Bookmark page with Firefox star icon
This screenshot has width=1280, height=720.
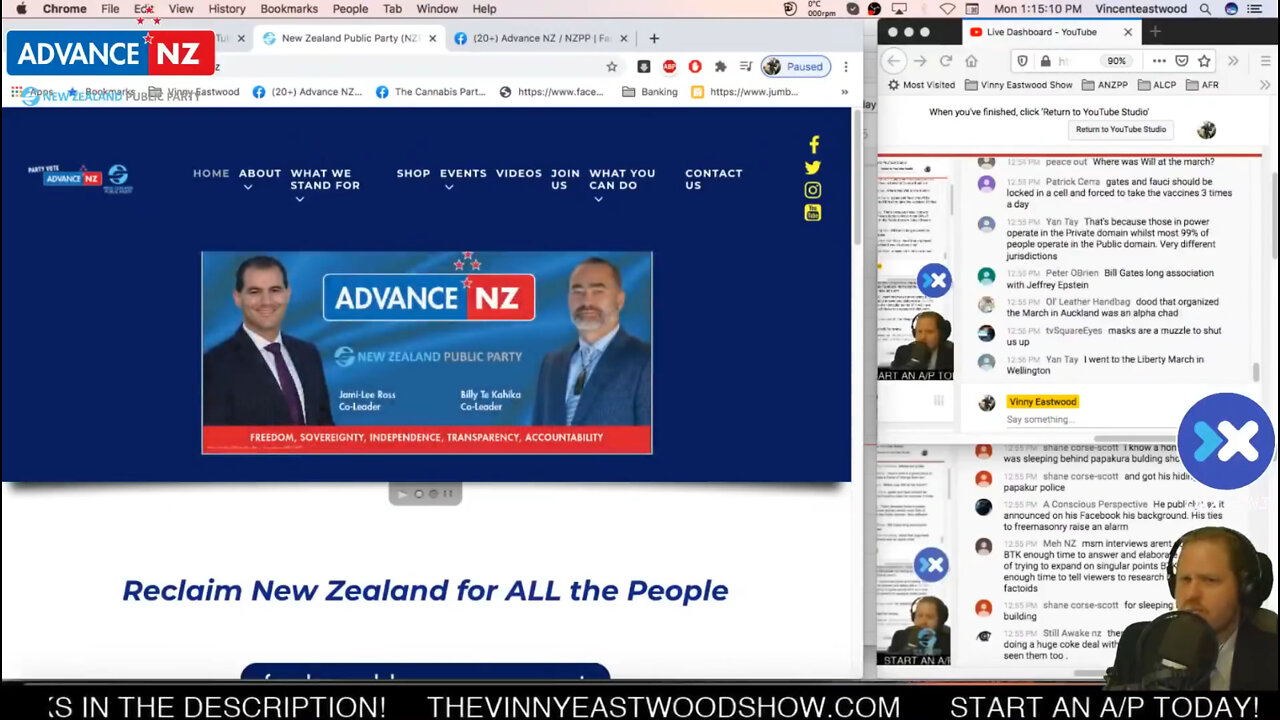tap(1204, 61)
